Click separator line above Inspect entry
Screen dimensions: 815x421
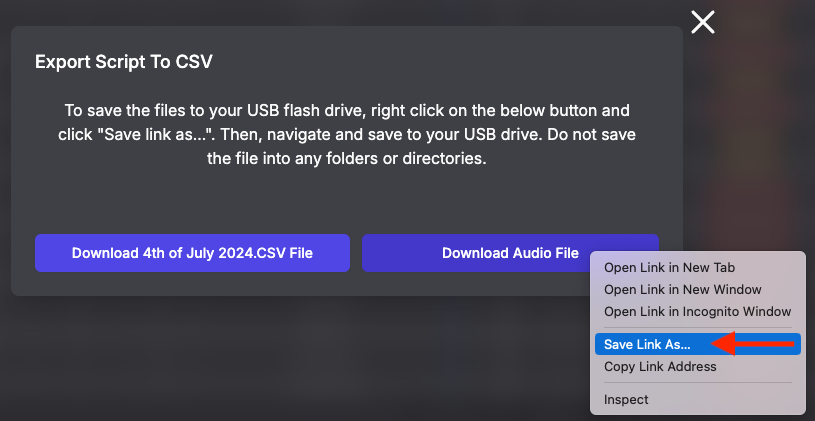tap(697, 383)
